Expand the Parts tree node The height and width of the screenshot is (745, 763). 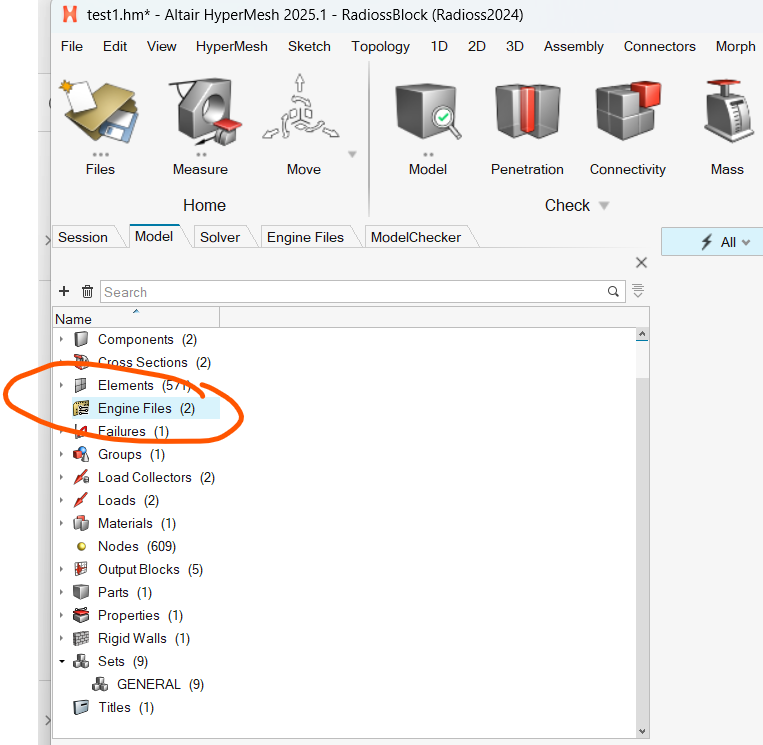(61, 592)
